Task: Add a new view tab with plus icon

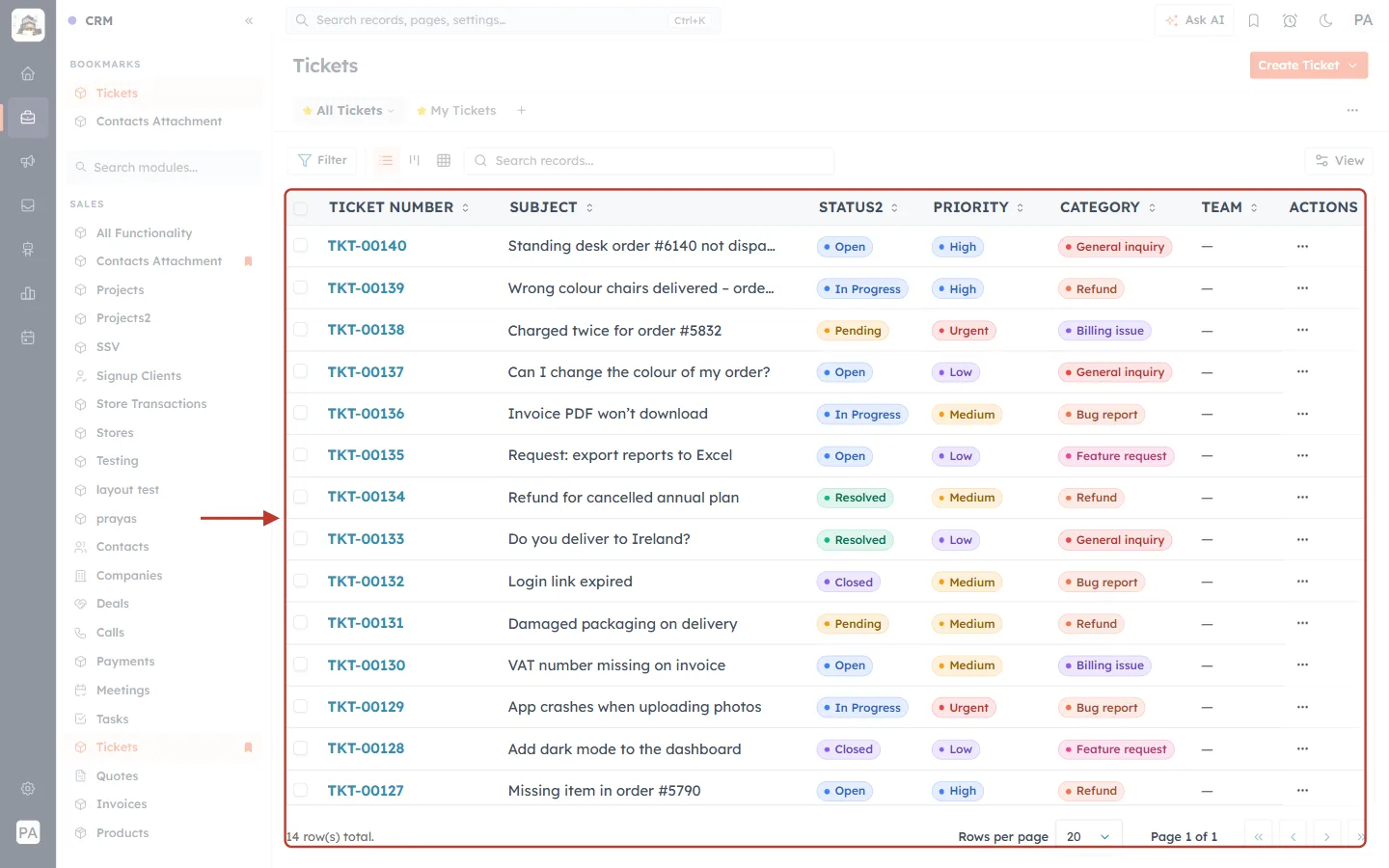Action: (521, 111)
